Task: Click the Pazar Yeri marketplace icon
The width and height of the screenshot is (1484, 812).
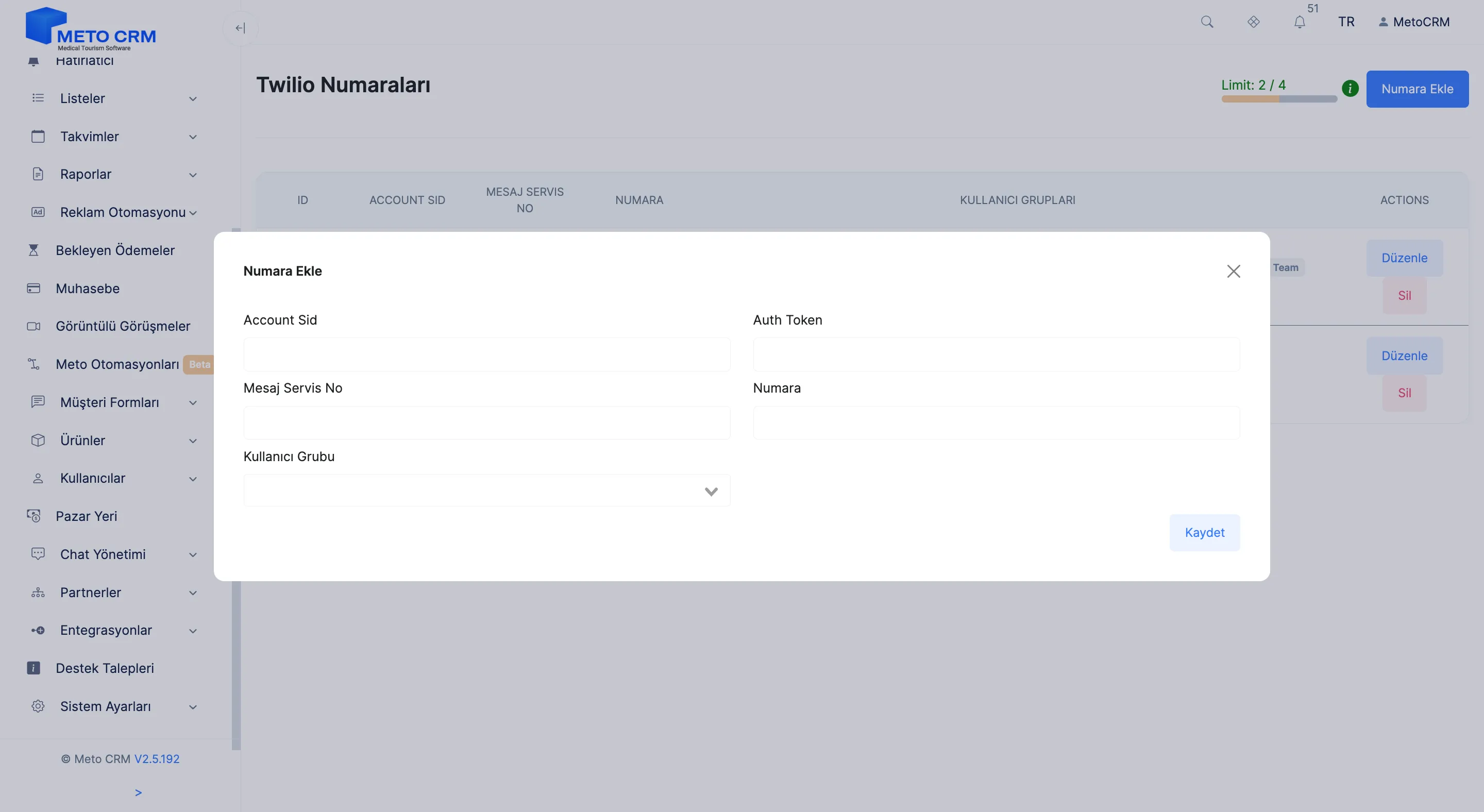Action: click(33, 516)
